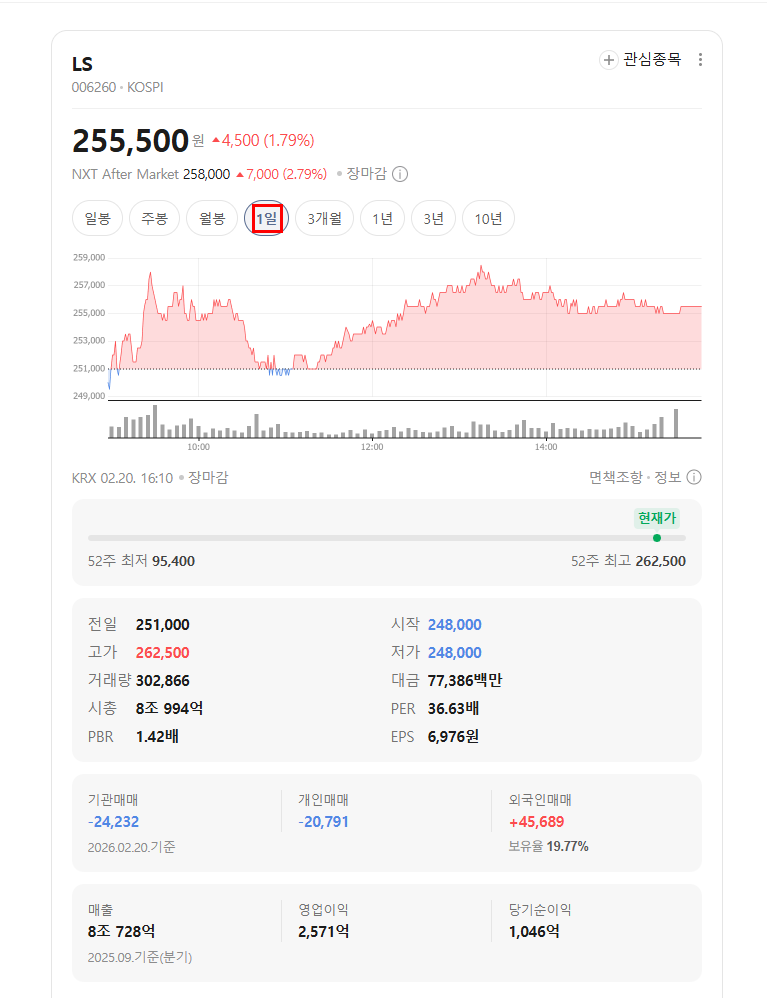Click the 기관매매 value -24,232

(113, 822)
